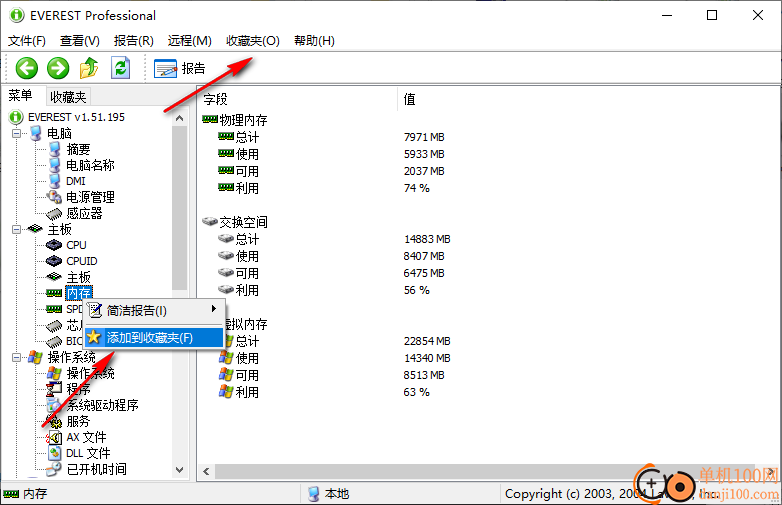
Task: Select the DMI tree item
Action: (x=76, y=181)
